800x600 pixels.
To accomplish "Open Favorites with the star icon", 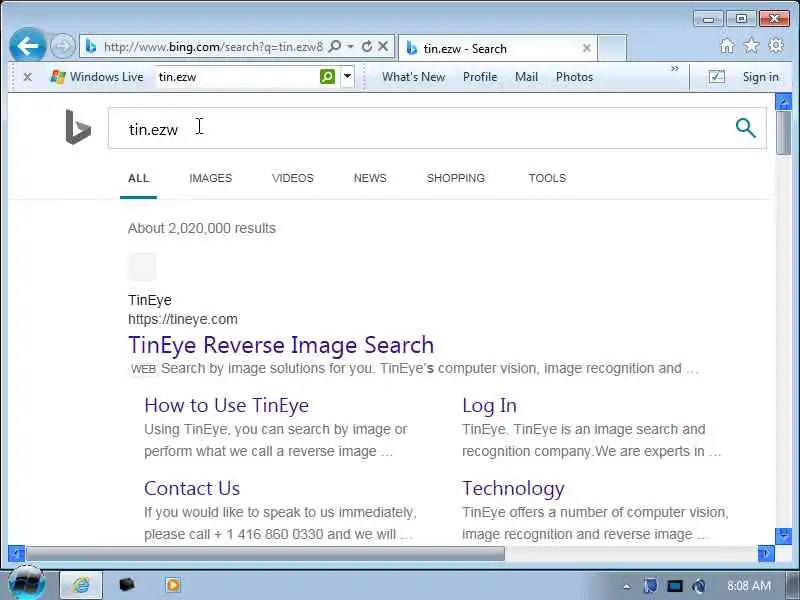I will click(x=751, y=46).
